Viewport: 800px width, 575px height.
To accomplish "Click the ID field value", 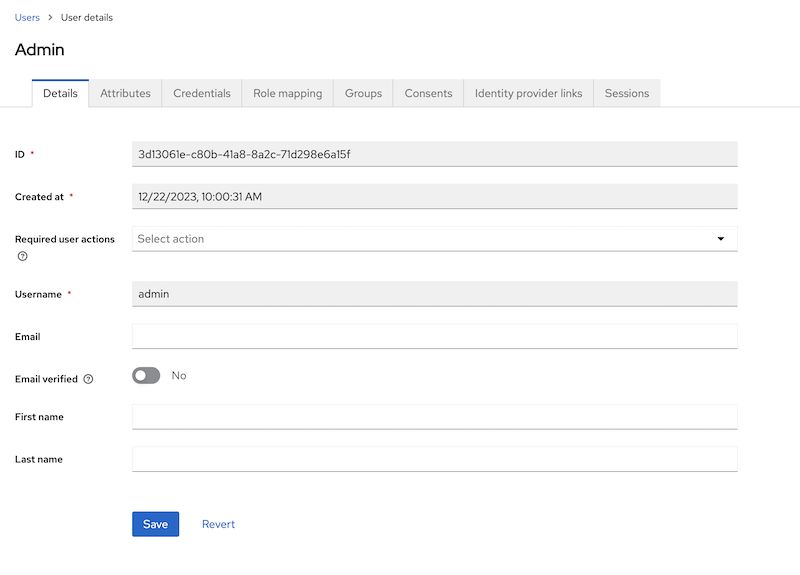I will click(435, 154).
